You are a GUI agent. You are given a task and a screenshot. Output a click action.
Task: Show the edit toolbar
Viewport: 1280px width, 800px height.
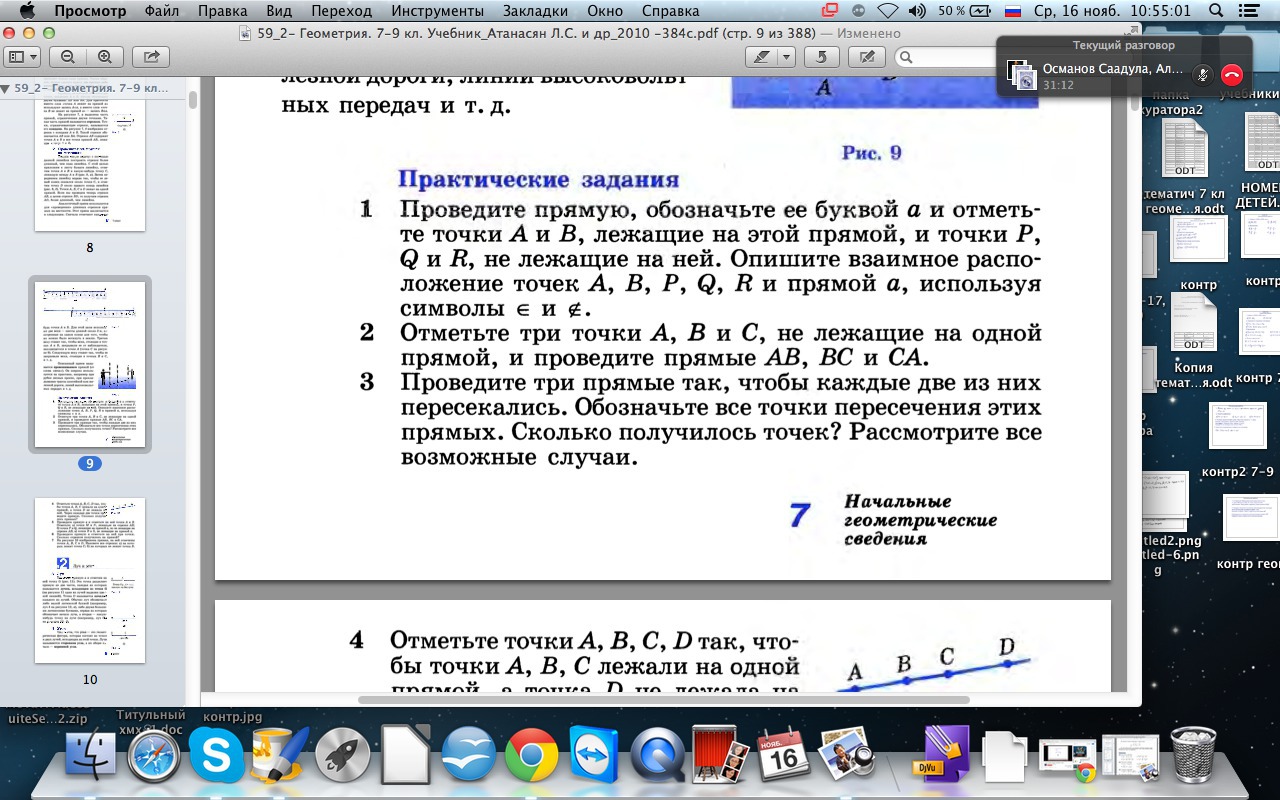coord(867,57)
